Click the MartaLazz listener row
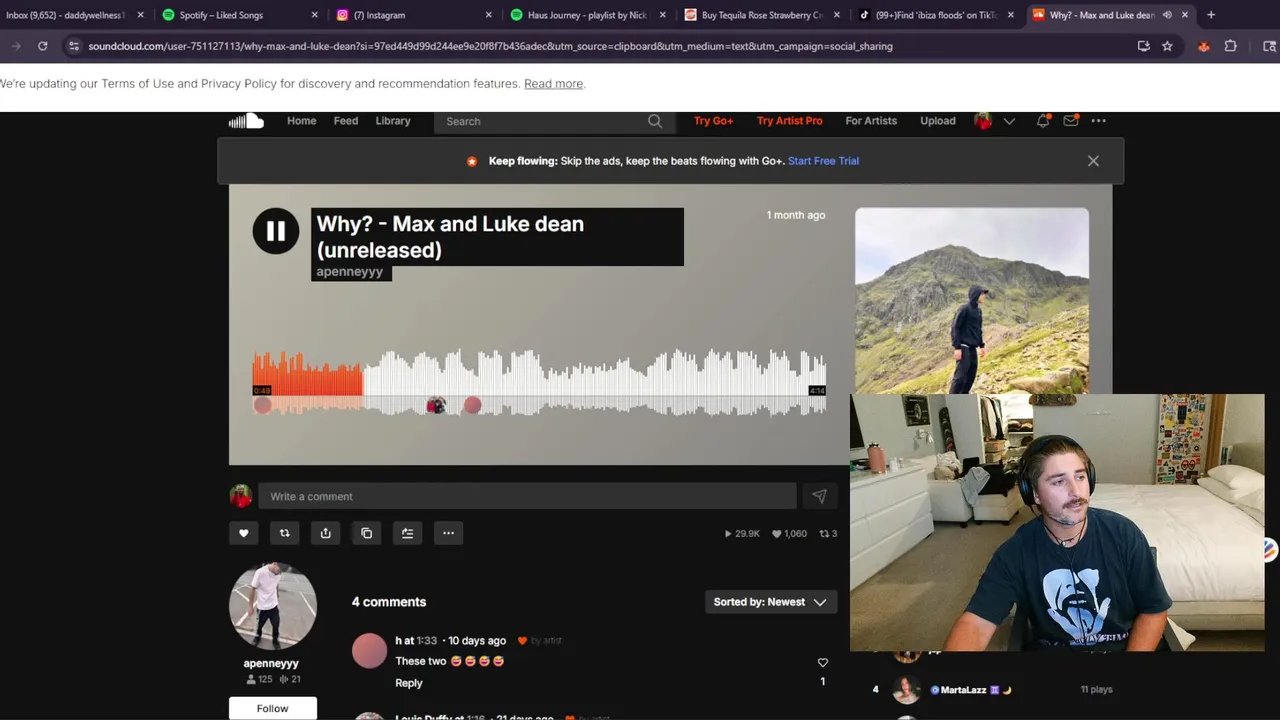This screenshot has width=1280, height=720. (990, 690)
